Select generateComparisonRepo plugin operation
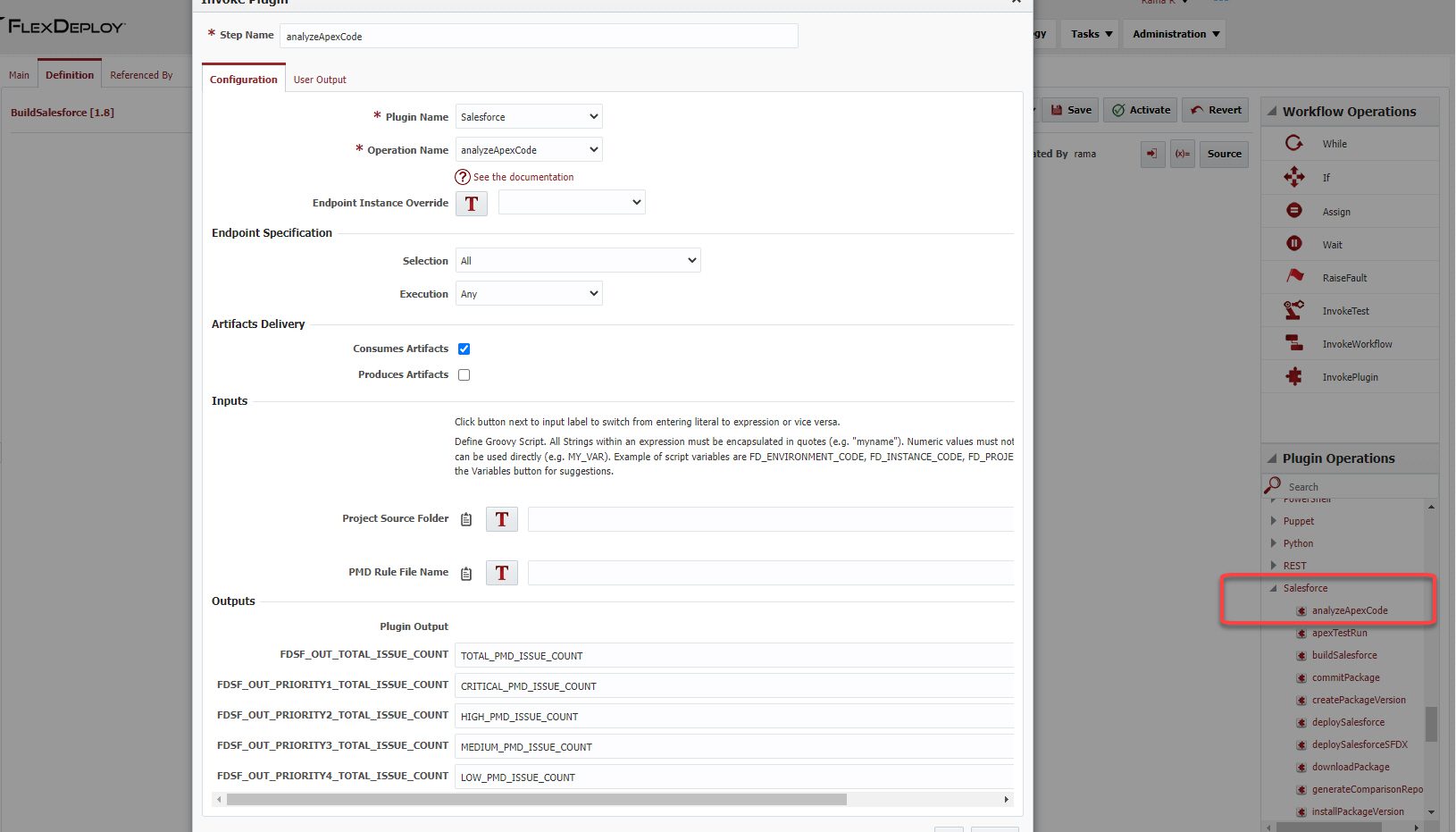Screen dimensions: 1456x832 point(1368,789)
